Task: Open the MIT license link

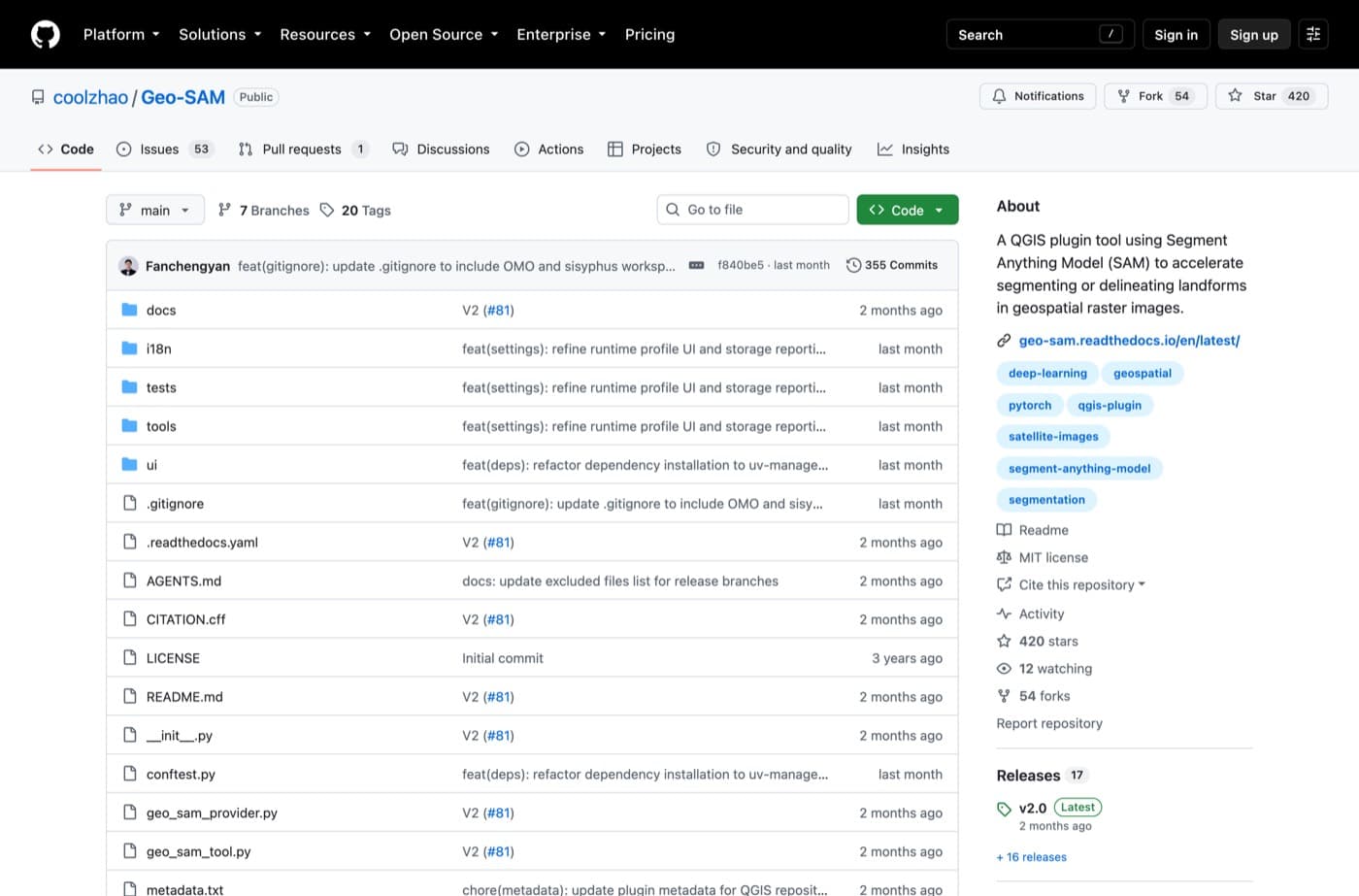Action: 1043,557
